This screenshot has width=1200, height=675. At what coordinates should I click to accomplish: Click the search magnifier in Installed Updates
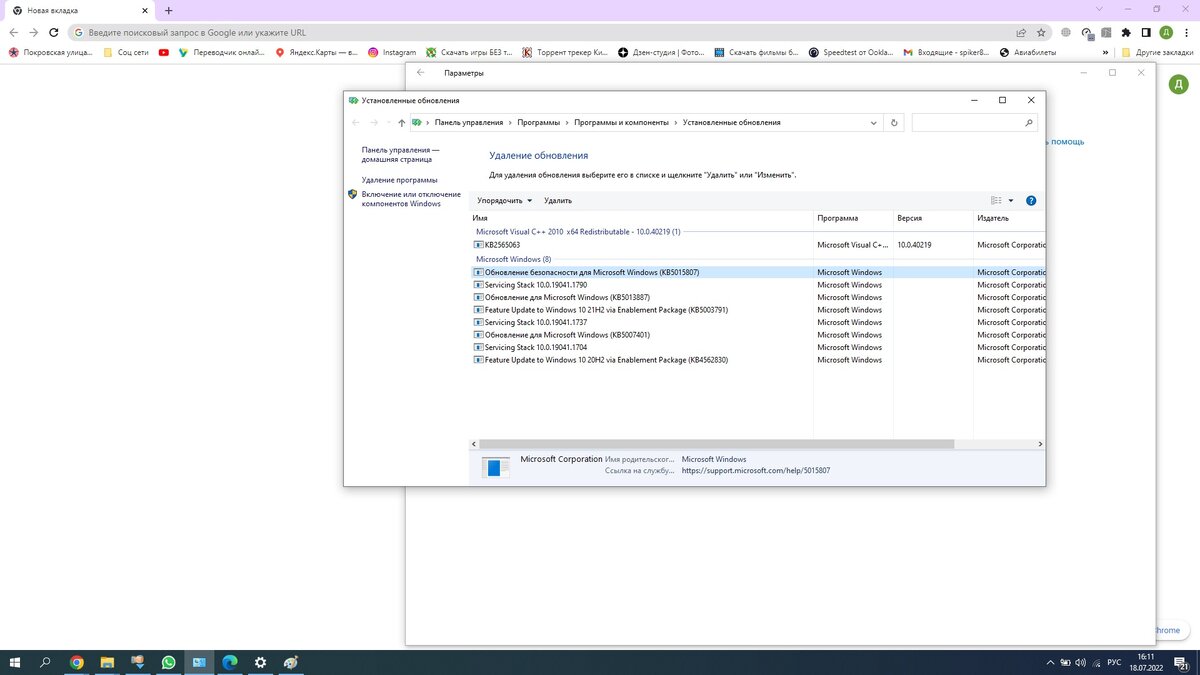1029,123
